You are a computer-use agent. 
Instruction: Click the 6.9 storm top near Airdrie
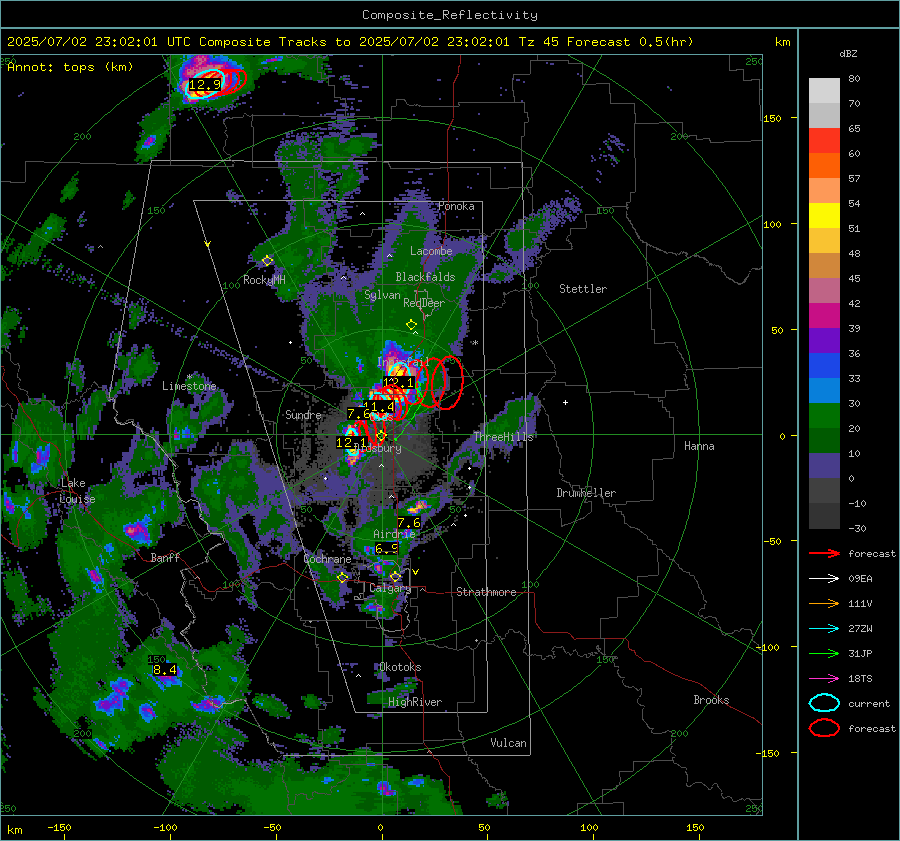pyautogui.click(x=386, y=549)
